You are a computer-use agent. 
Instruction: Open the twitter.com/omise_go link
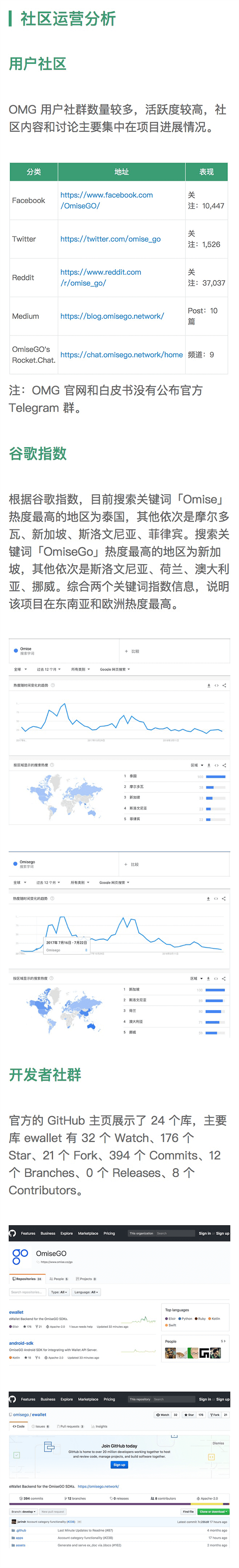coord(110,239)
